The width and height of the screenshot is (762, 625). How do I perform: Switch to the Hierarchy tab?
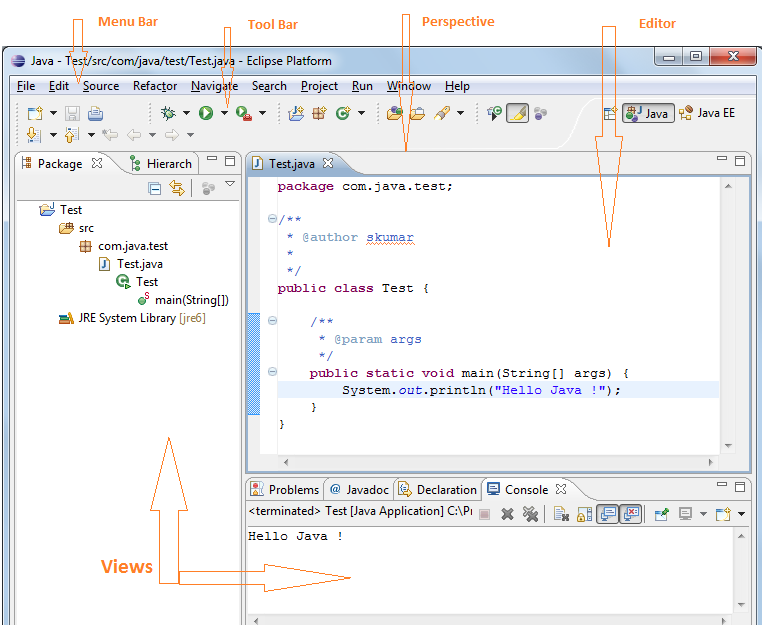click(x=161, y=164)
